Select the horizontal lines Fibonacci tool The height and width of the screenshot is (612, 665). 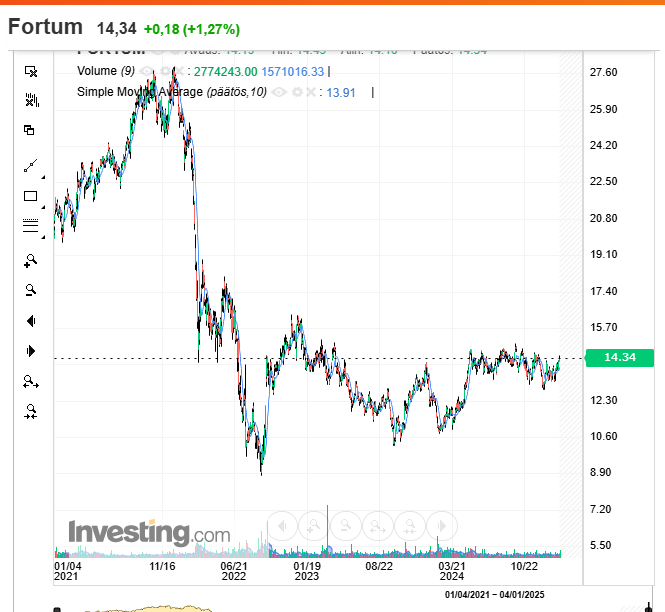tap(31, 225)
